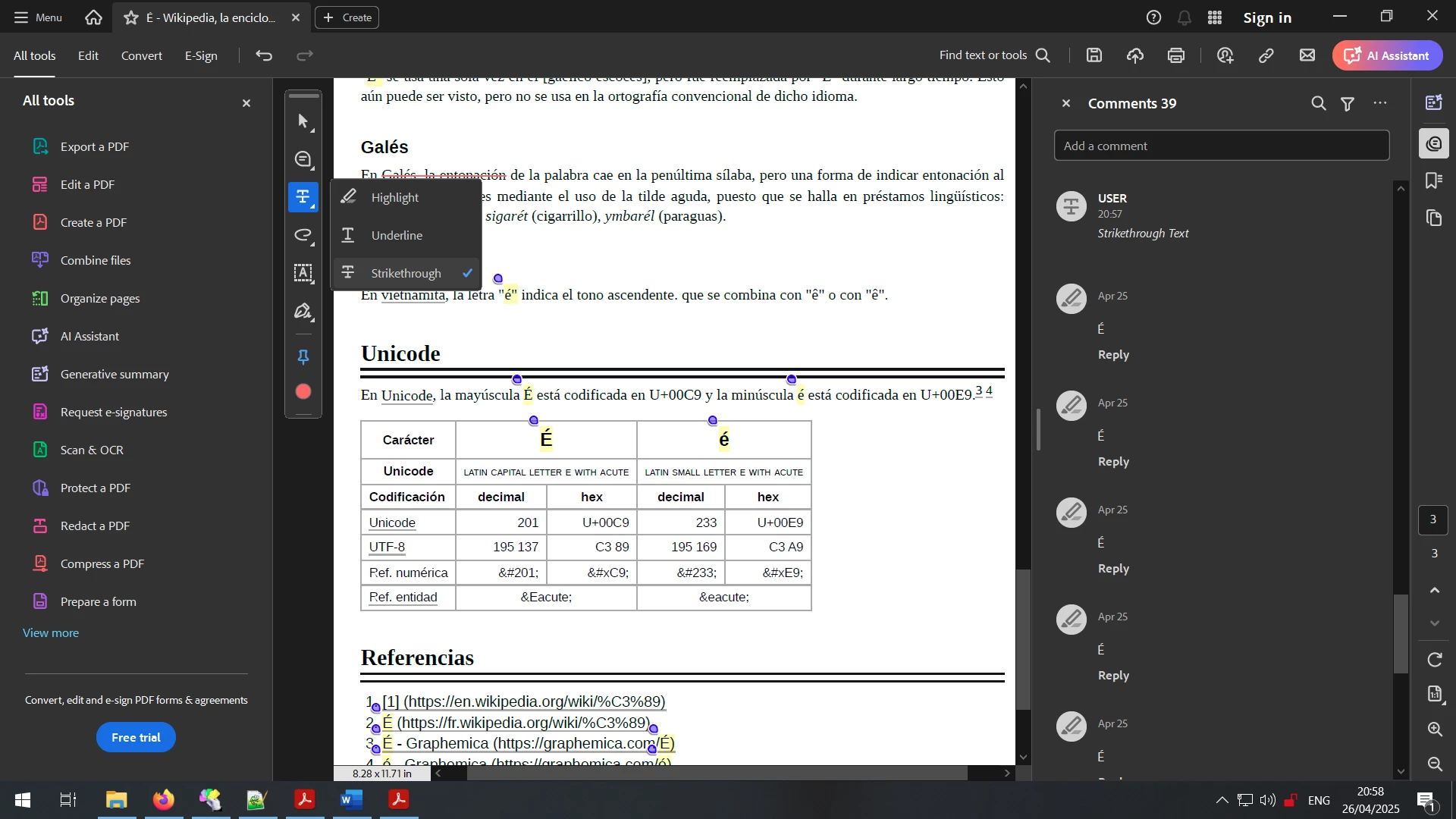Screen dimensions: 1456x819
Task: Pick the red color swatch circle
Action: [303, 392]
